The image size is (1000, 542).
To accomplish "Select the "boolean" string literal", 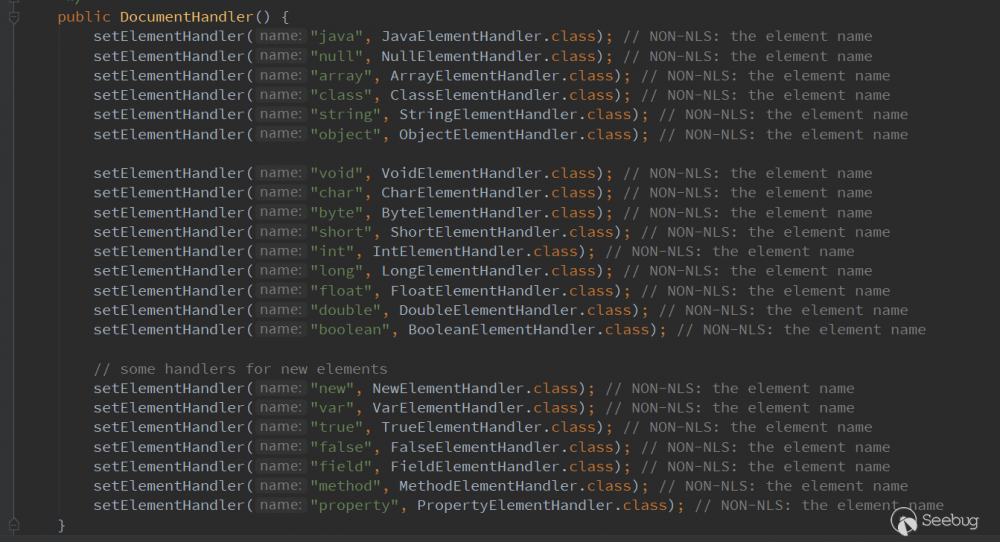I will (x=349, y=330).
